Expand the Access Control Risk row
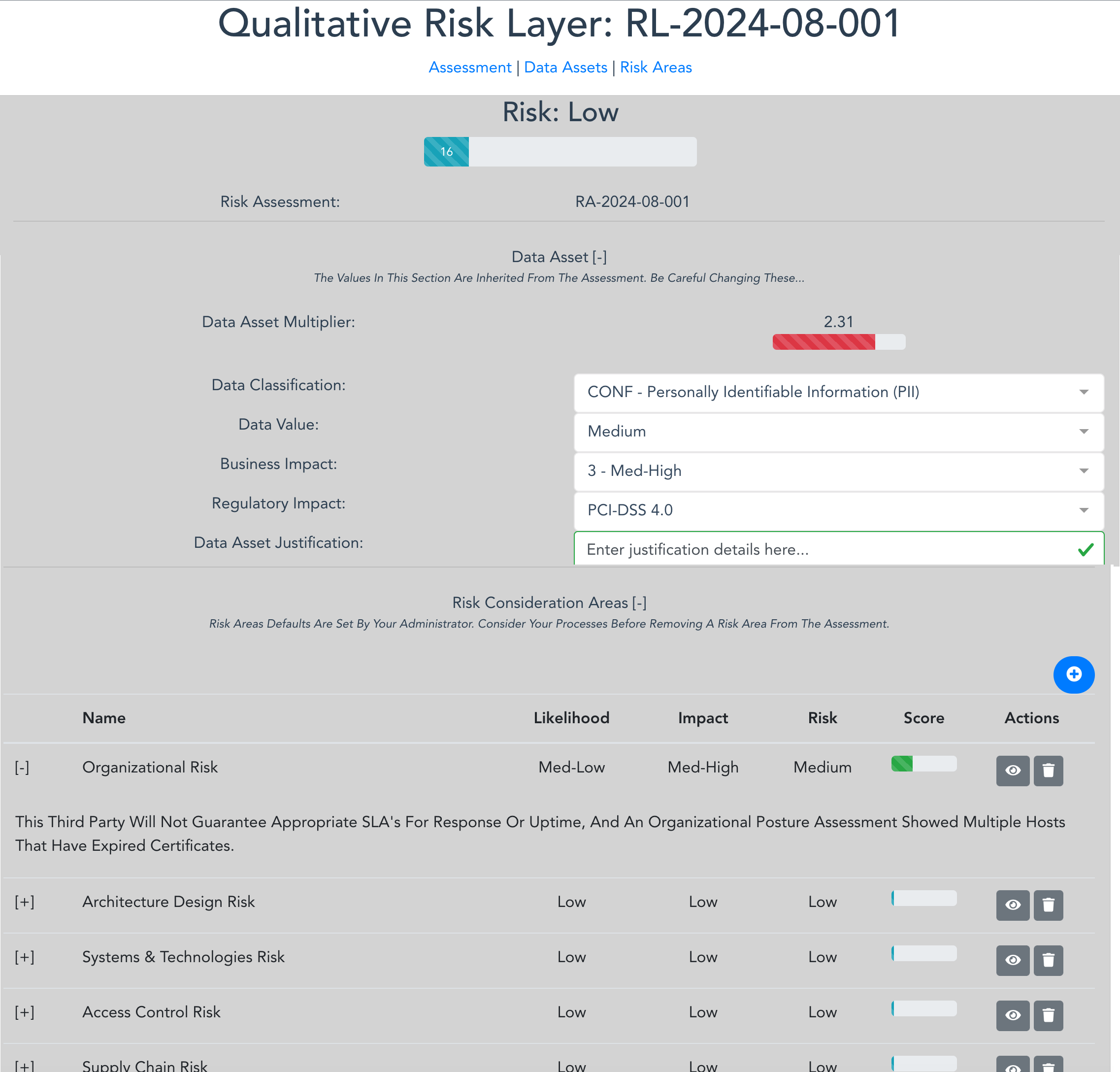1120x1072 pixels. click(25, 1012)
